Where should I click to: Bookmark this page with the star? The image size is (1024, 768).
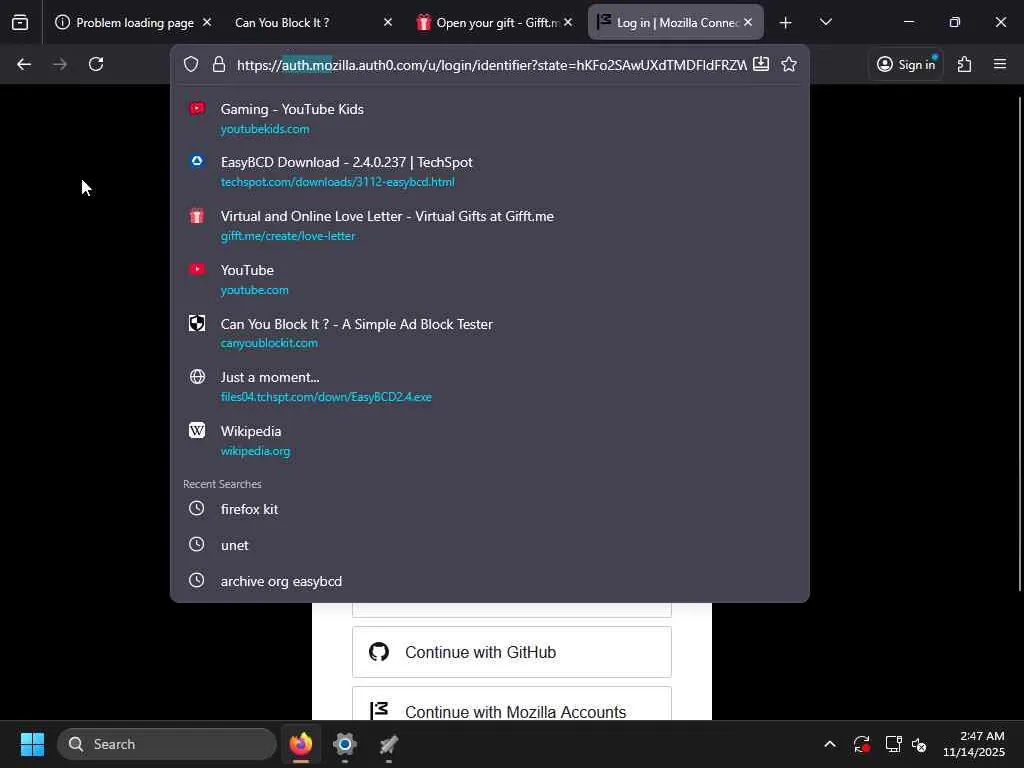[x=789, y=64]
